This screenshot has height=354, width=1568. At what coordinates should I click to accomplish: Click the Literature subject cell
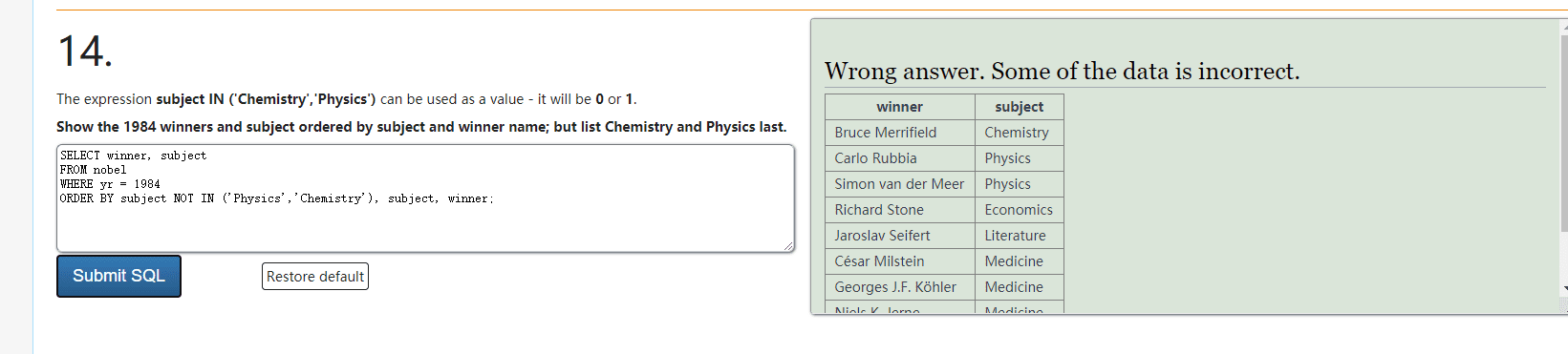[x=1020, y=236]
